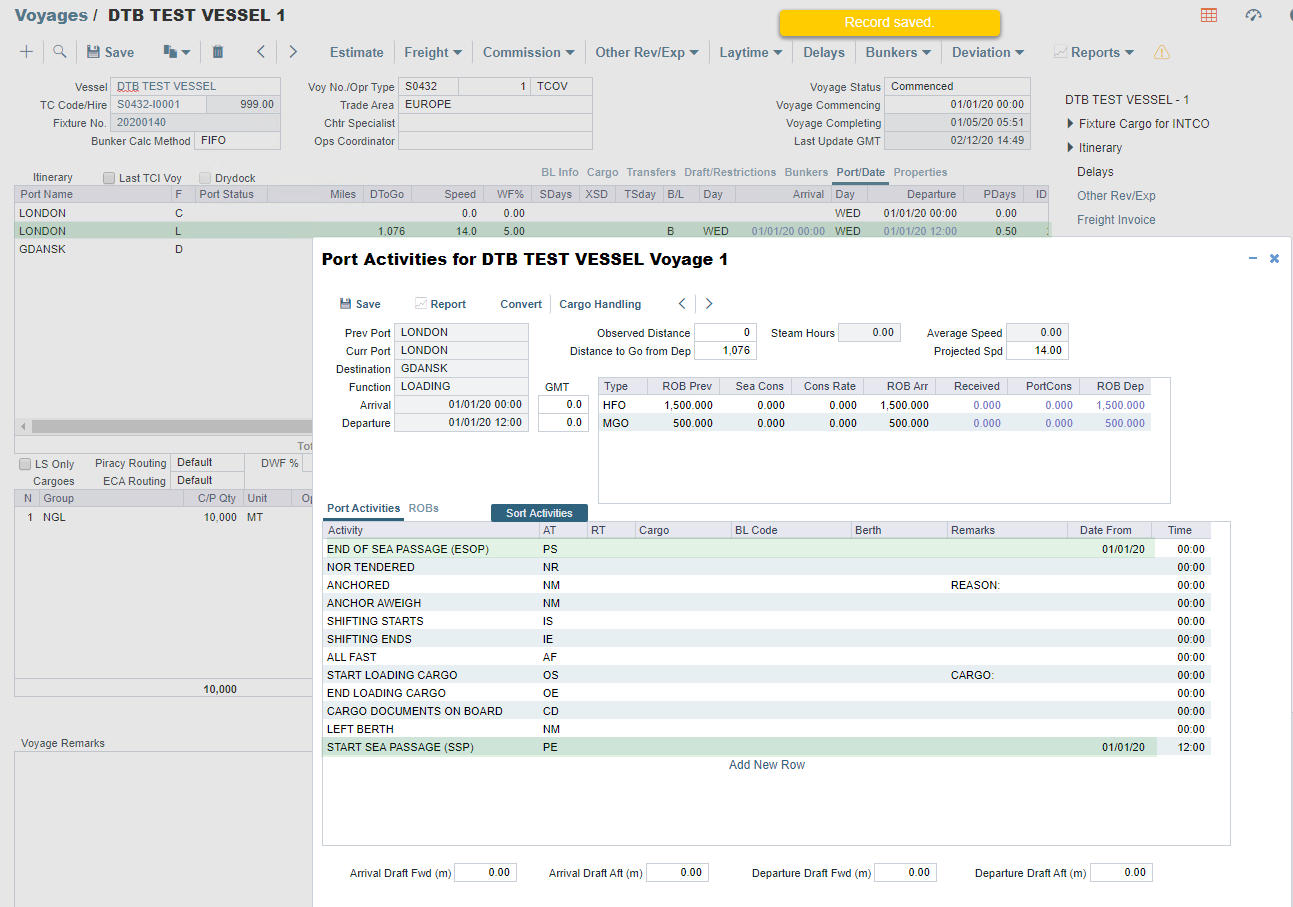
Task: Enable the Last TCI Voy checkbox
Action: point(110,178)
